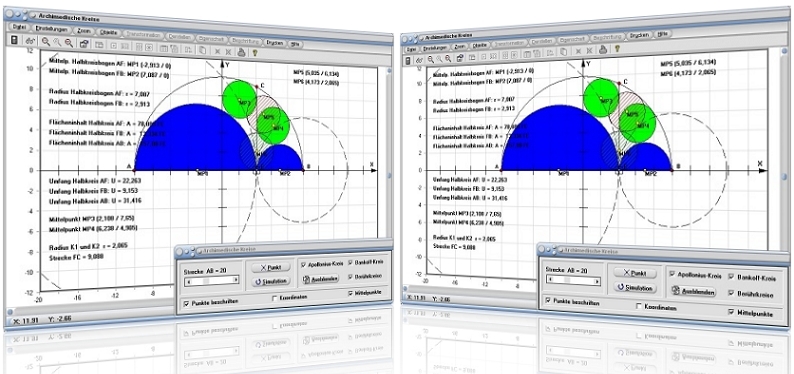This screenshot has width=794, height=374.
Task: Click the zoom-in magnifier in right window toolbar
Action: [x=431, y=59]
